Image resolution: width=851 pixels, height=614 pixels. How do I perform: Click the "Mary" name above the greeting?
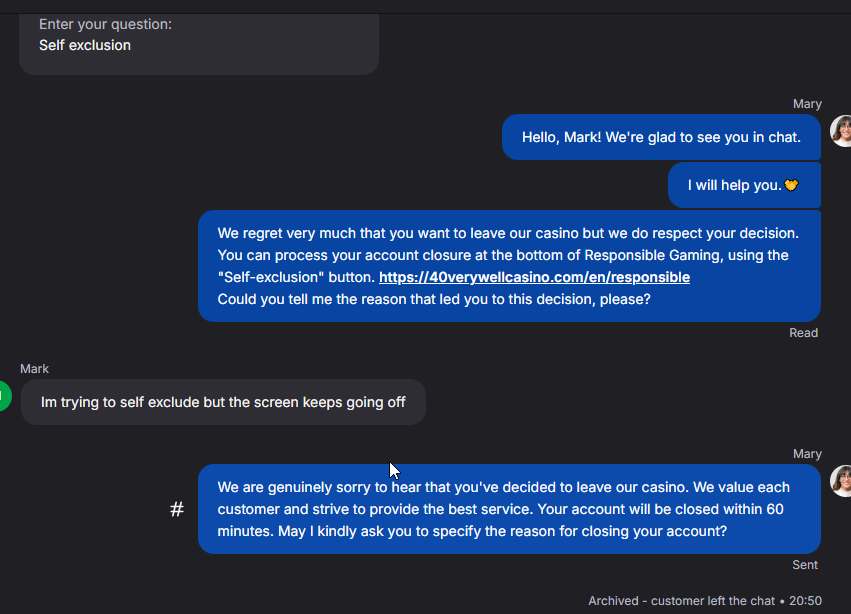click(x=807, y=104)
